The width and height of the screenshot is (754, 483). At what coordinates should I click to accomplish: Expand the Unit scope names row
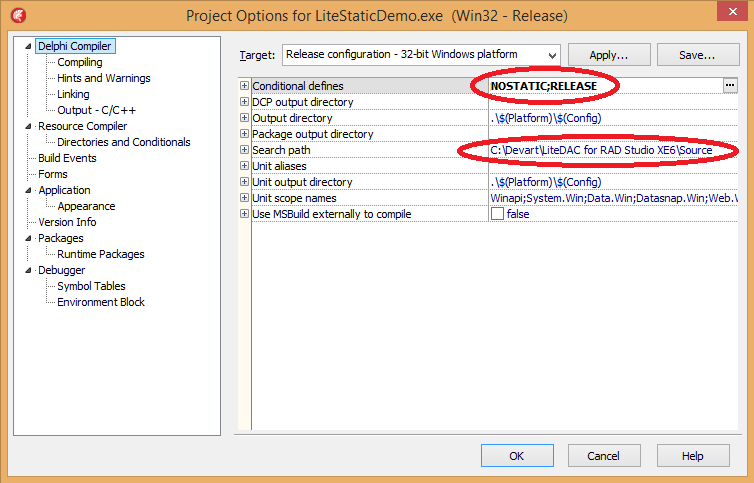coord(244,198)
